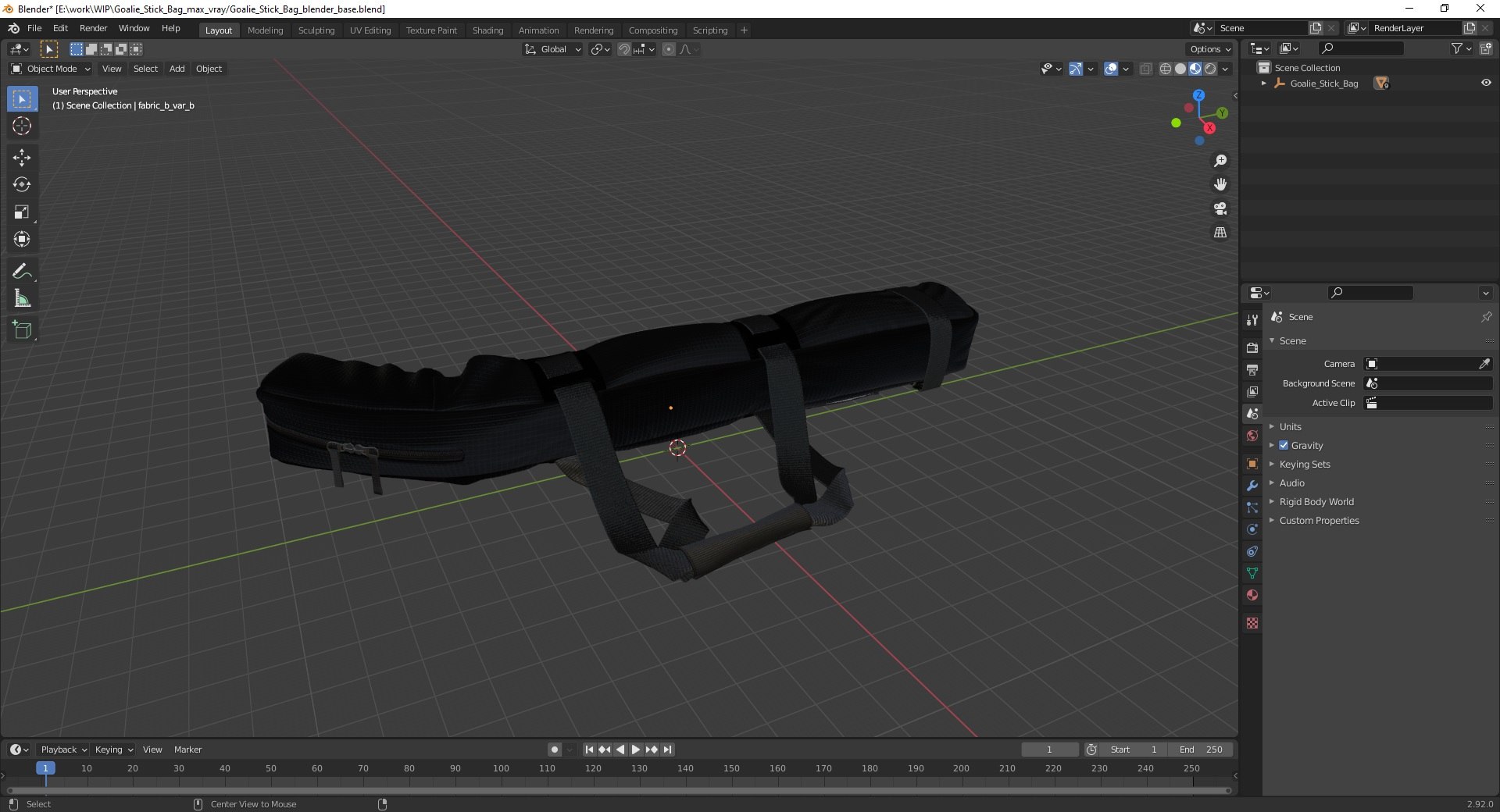Switch orthographic perspective grid icon
Image resolution: width=1500 pixels, height=812 pixels.
pyautogui.click(x=1220, y=233)
